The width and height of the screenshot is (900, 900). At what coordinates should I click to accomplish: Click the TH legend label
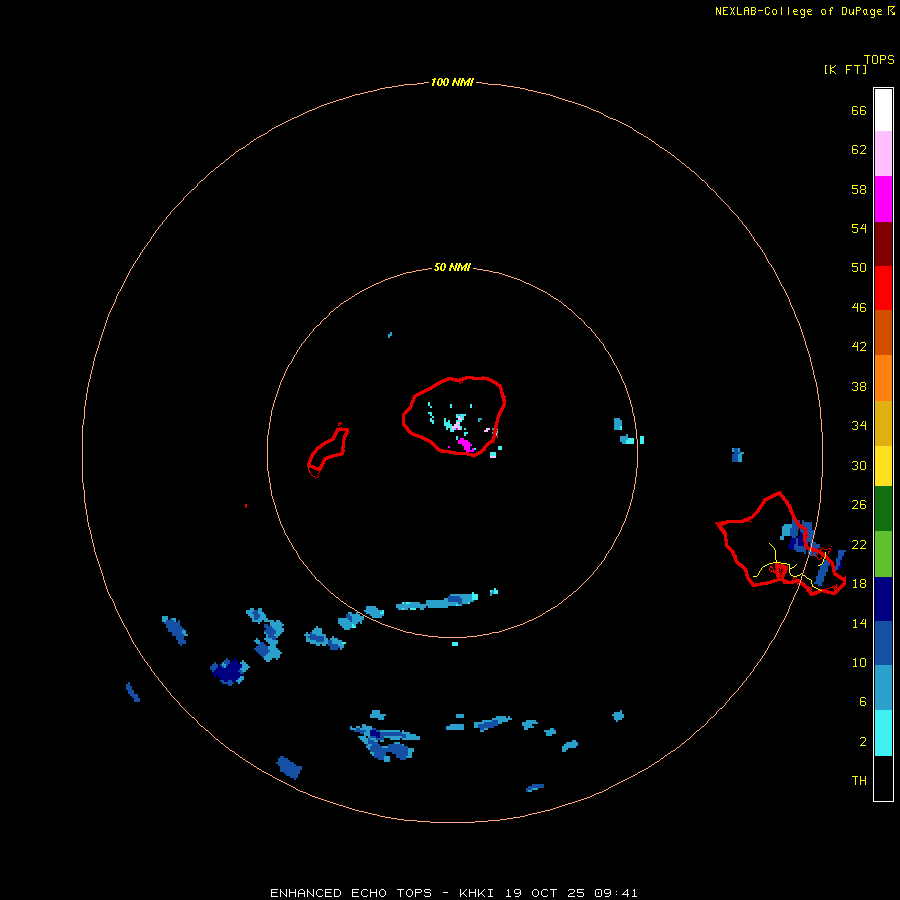[859, 781]
